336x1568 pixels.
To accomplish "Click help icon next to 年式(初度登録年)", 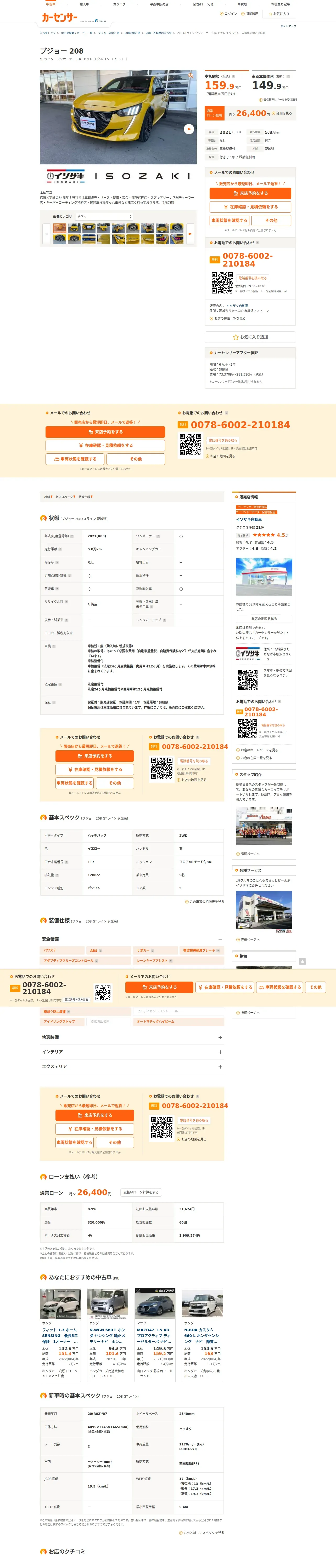I will point(72,536).
